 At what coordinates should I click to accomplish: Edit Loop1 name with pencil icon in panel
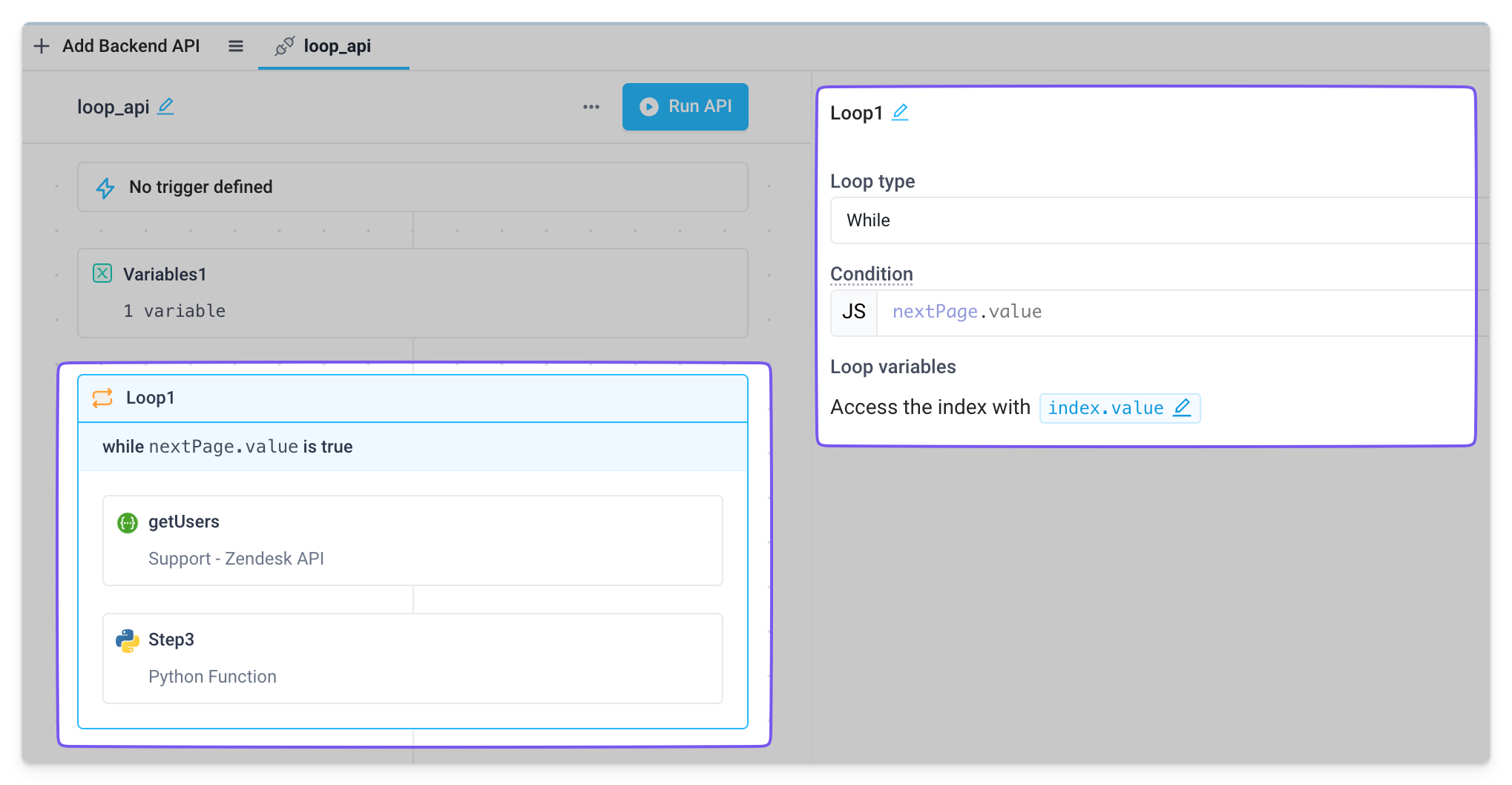point(900,113)
